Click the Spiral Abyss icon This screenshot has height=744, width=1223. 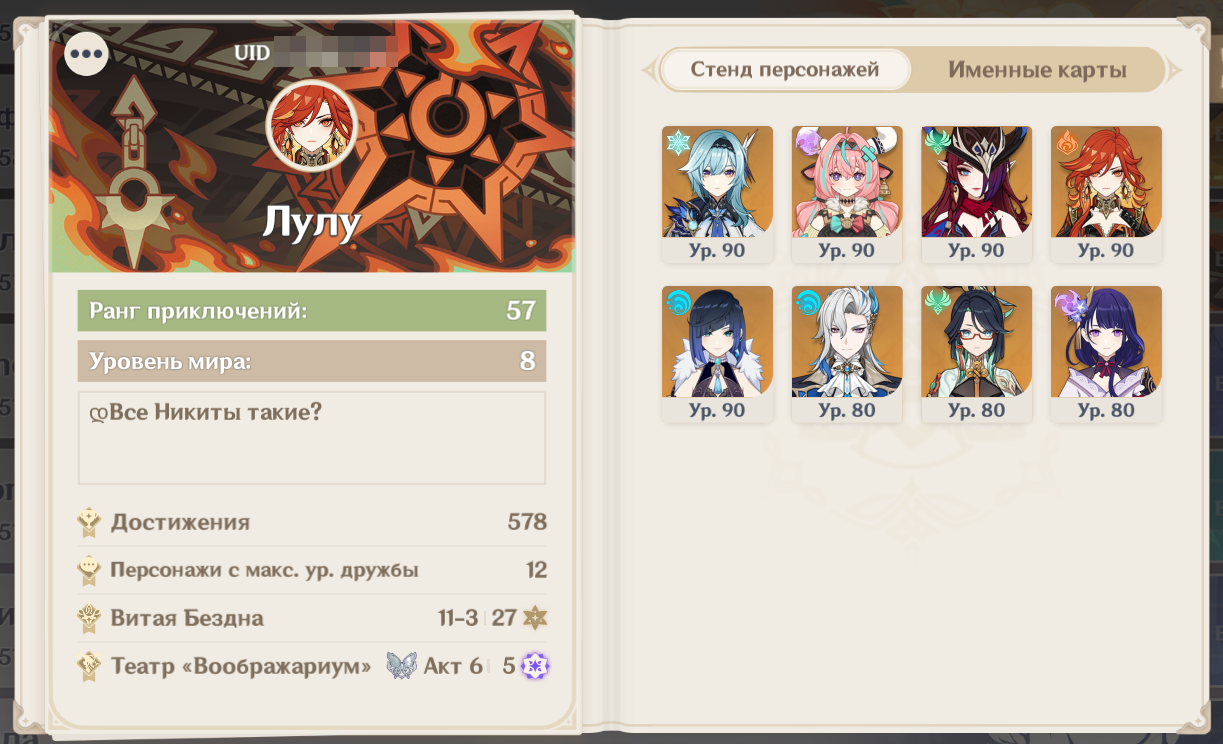click(90, 618)
